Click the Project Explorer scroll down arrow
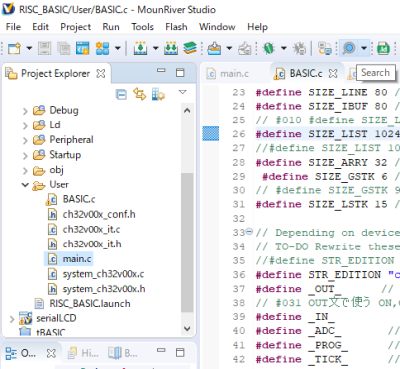Viewport: 400px width, 369px height. 187,328
